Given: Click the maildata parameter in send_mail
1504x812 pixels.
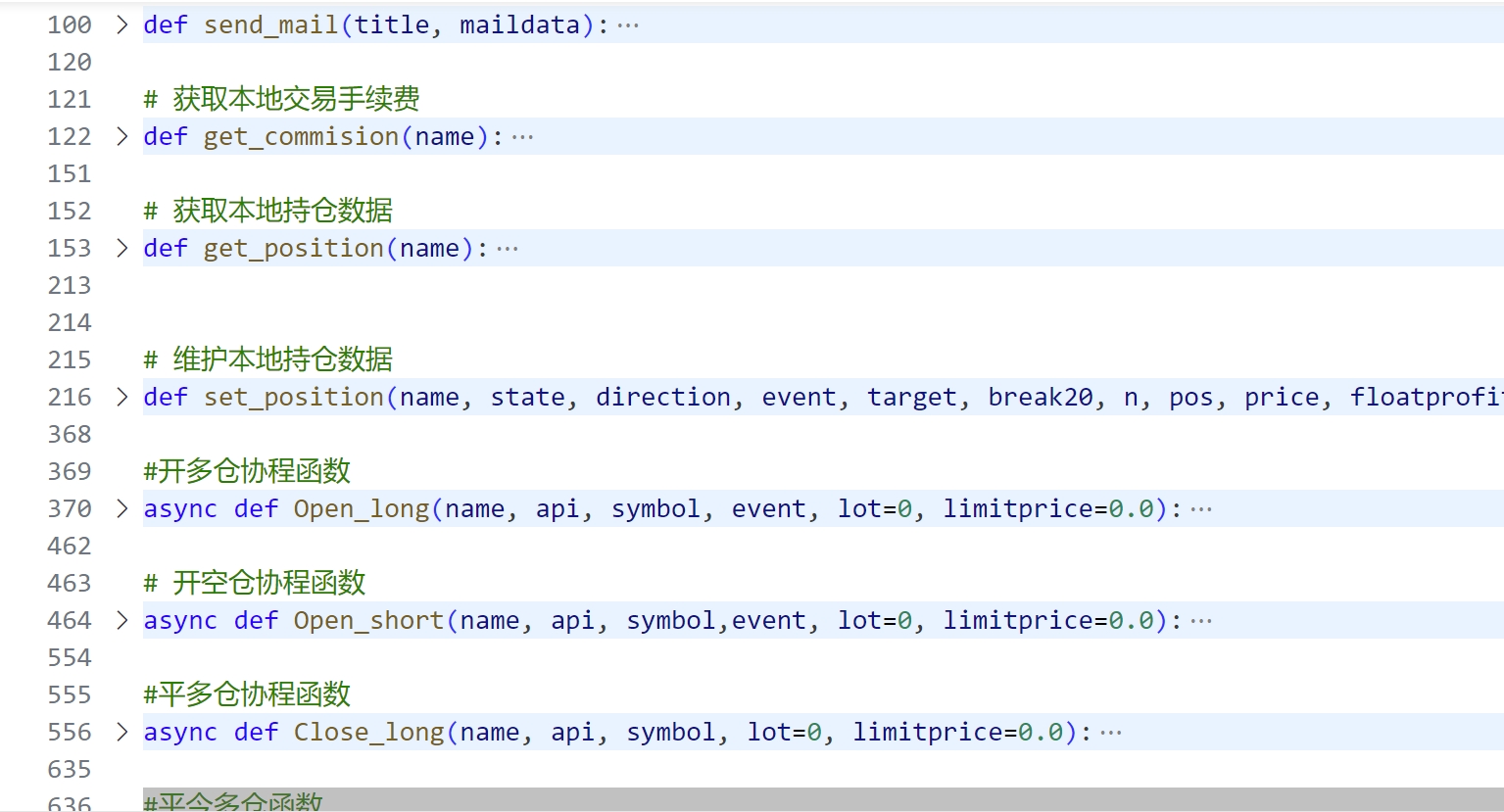Looking at the screenshot, I should tap(520, 24).
